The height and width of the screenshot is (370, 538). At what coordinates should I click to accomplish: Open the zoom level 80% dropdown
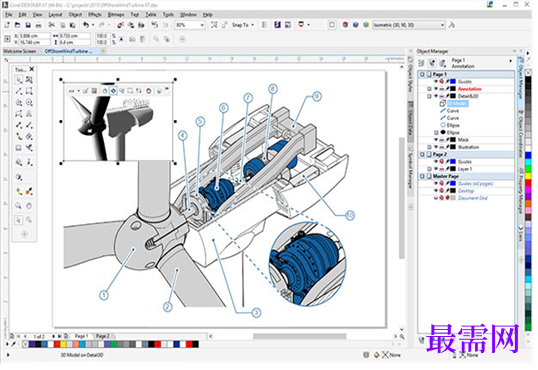point(202,25)
